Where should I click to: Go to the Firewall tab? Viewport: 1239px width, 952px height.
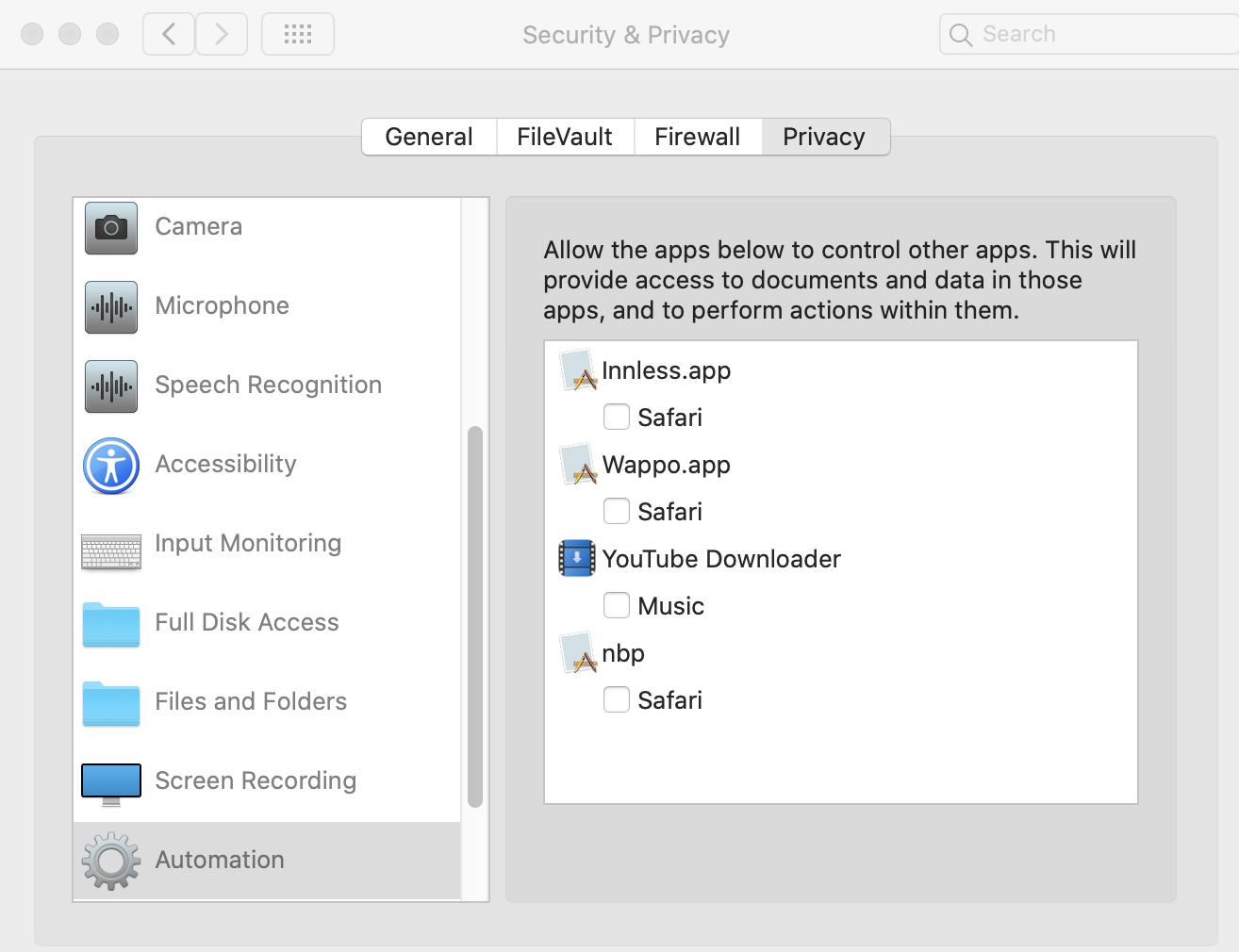697,137
